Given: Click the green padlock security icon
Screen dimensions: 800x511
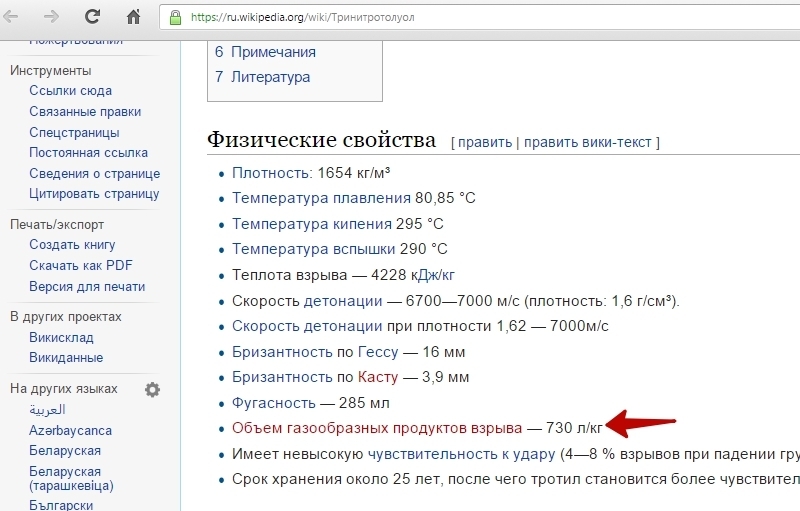Looking at the screenshot, I should [x=176, y=18].
